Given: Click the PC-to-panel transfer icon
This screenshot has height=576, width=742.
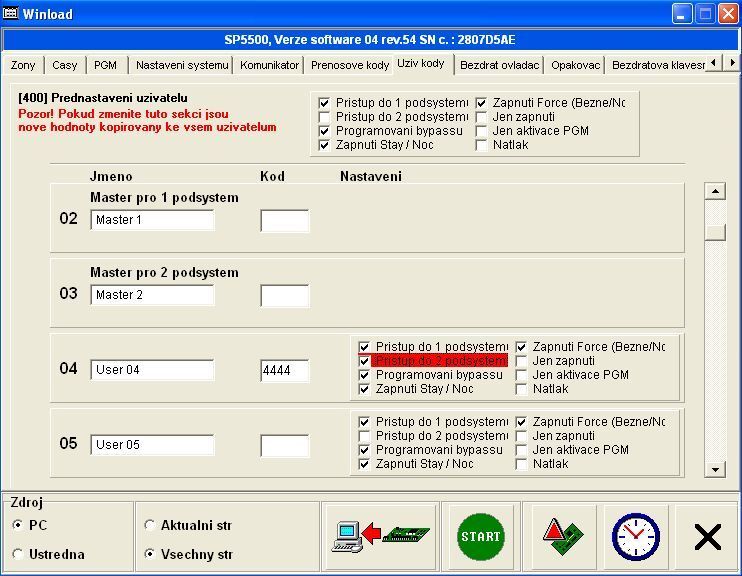Looking at the screenshot, I should pos(381,537).
